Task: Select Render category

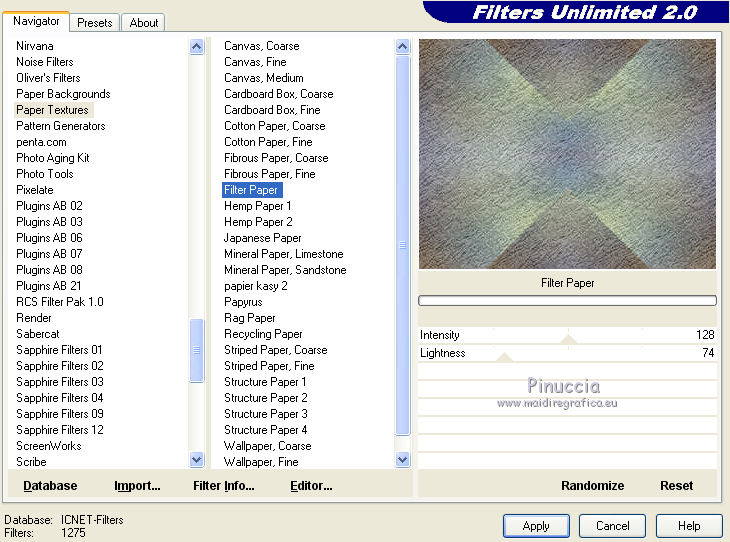Action: tap(34, 318)
